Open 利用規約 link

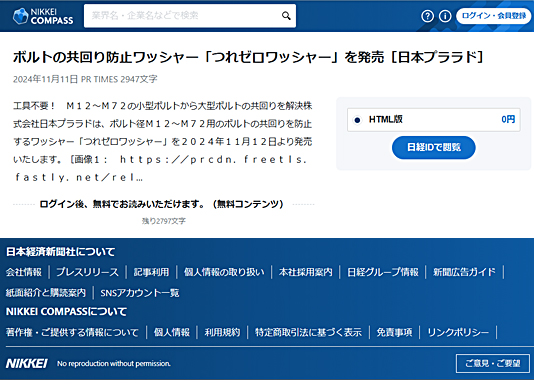222,332
